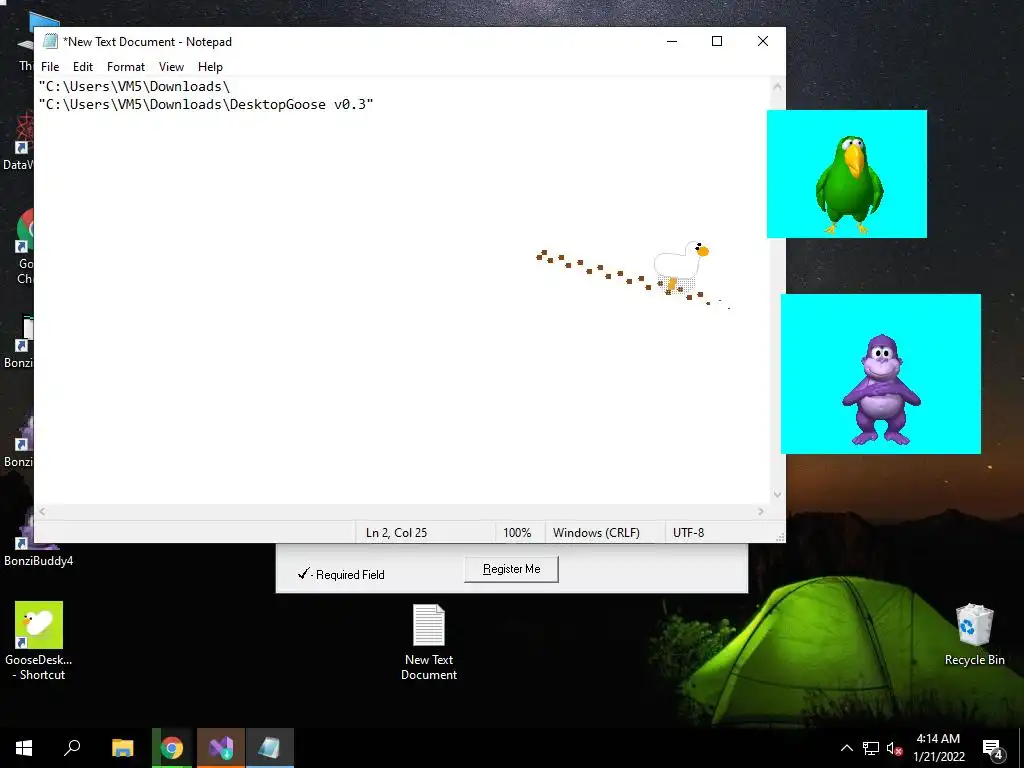Click the Ln 2, Col 25 status entry
1024x768 pixels.
point(396,533)
